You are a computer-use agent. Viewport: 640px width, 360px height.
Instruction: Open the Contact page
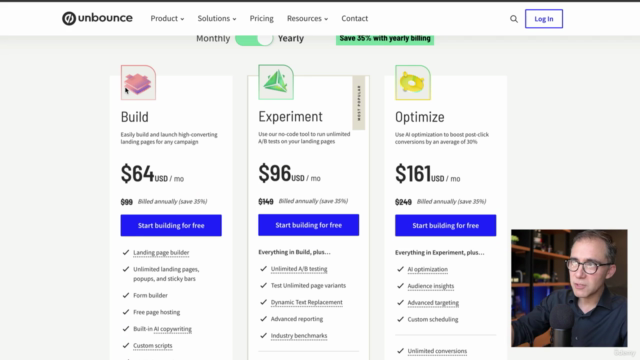355,18
